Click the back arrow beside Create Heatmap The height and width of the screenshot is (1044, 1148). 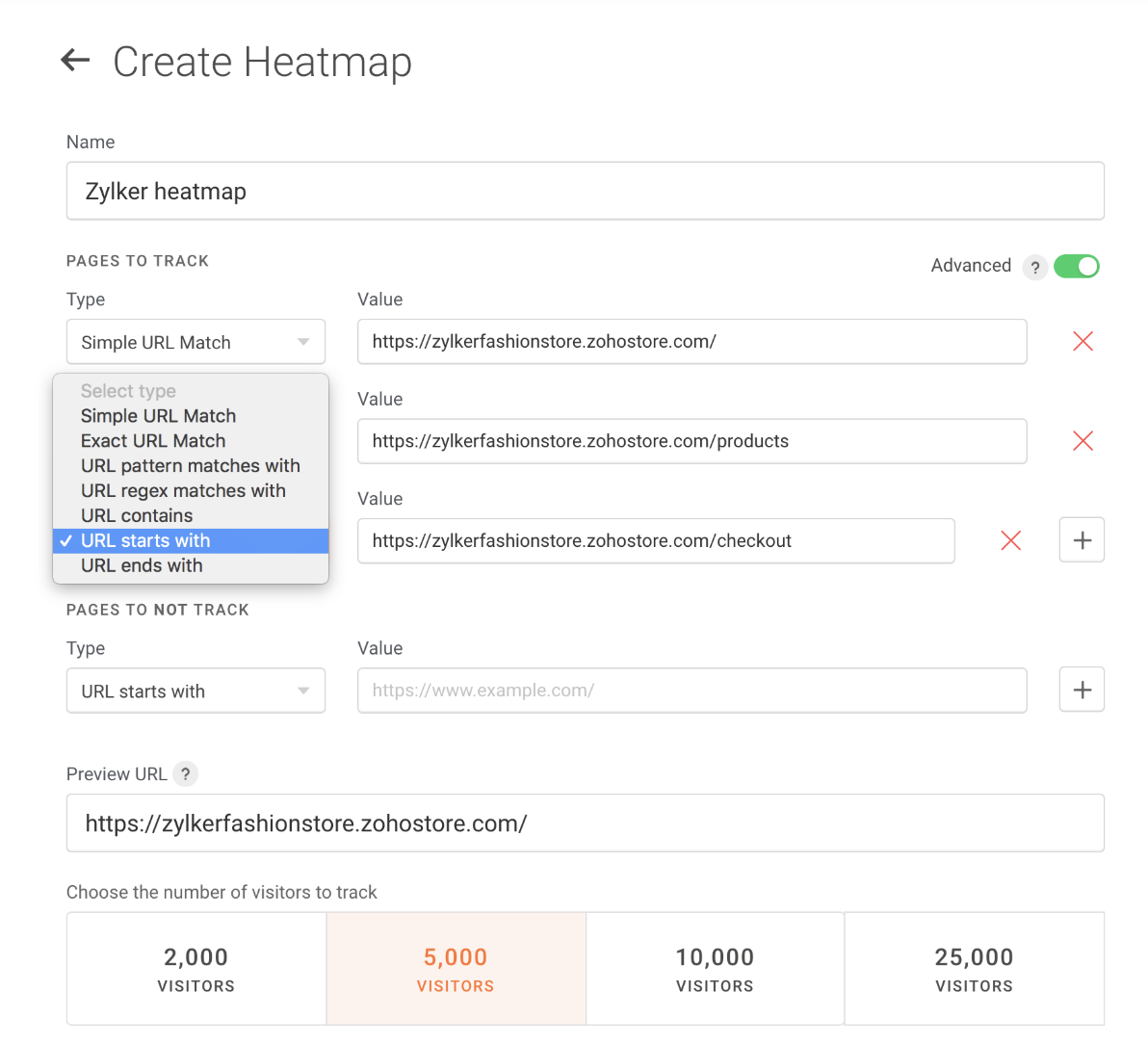tap(75, 61)
